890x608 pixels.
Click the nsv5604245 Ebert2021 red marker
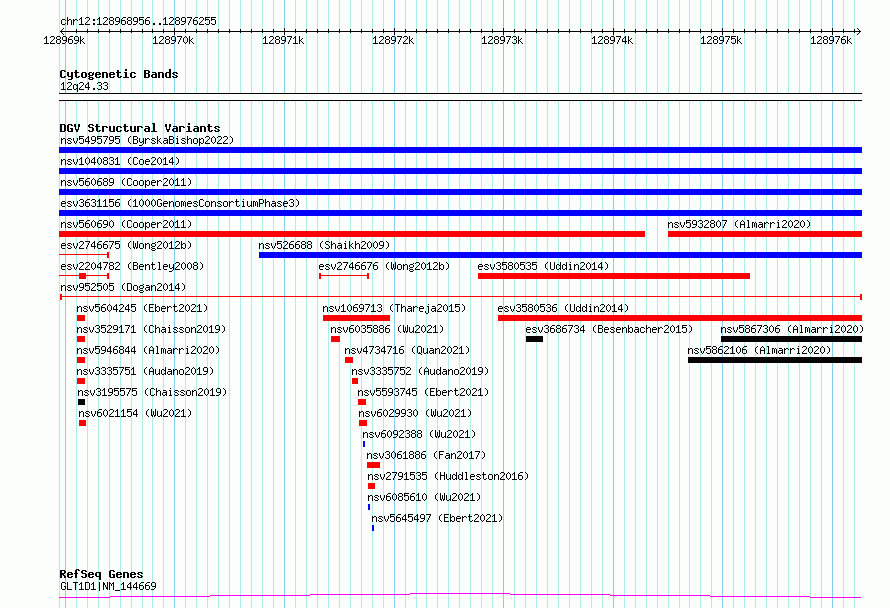point(81,318)
